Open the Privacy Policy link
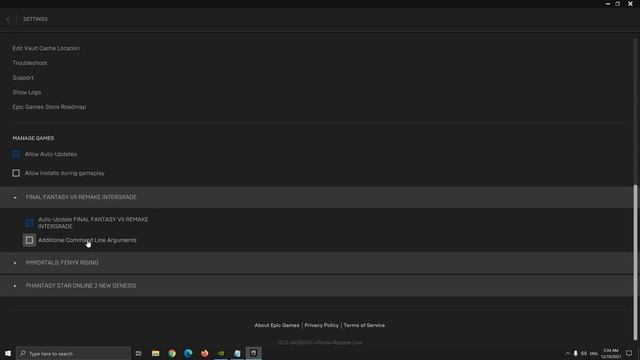This screenshot has width=640, height=360. [x=321, y=325]
